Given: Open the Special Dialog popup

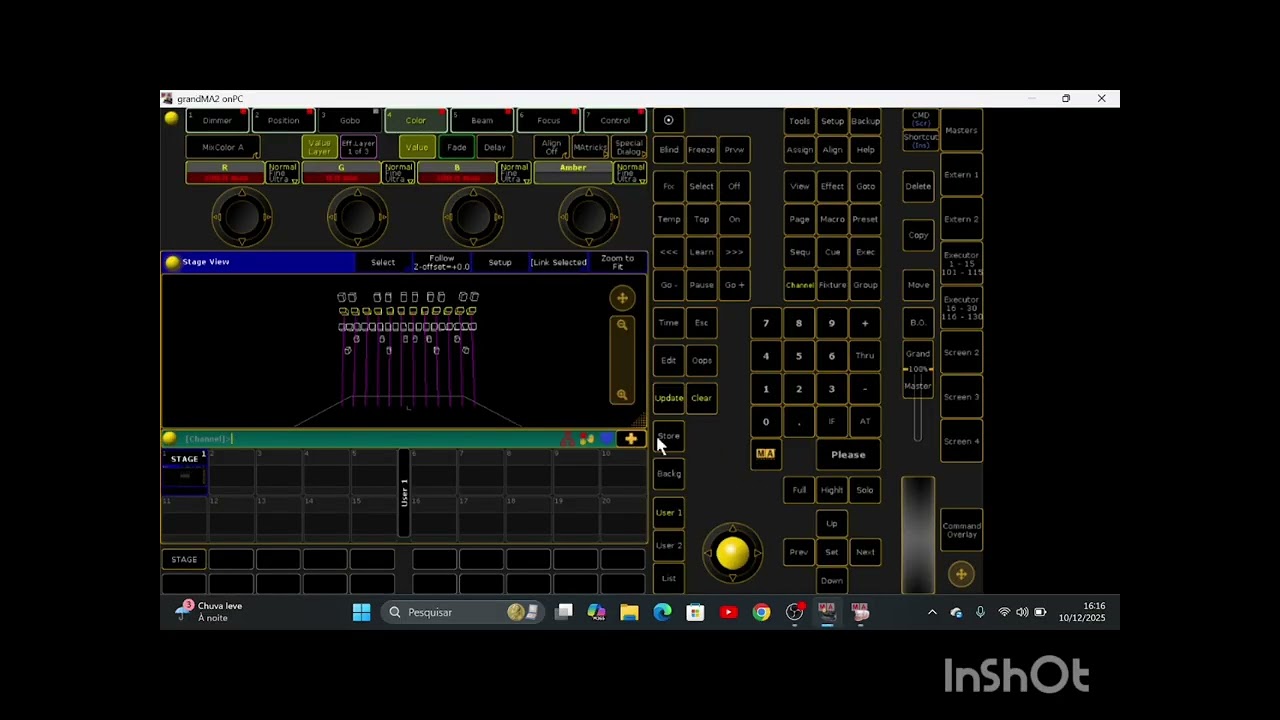Looking at the screenshot, I should (629, 147).
